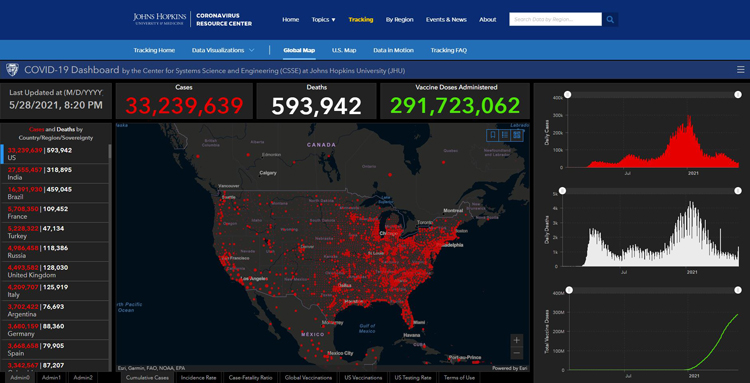
Task: Select Russia in the country list
Action: pos(55,252)
